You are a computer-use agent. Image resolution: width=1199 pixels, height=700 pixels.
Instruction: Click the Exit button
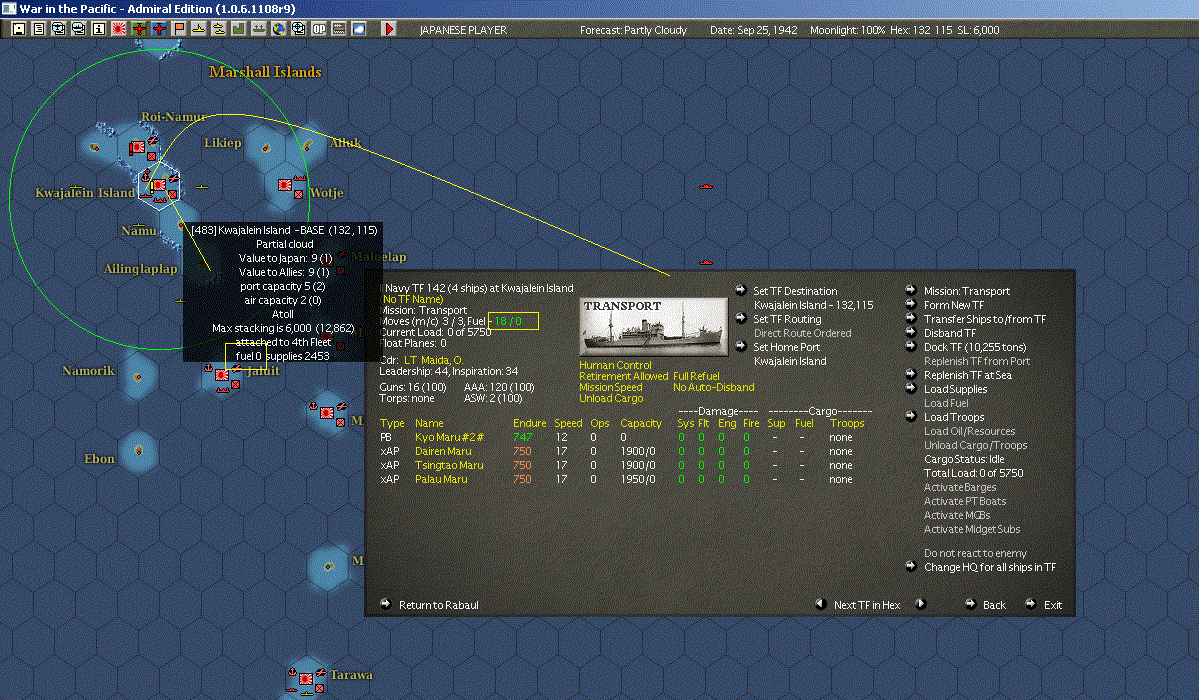1053,604
